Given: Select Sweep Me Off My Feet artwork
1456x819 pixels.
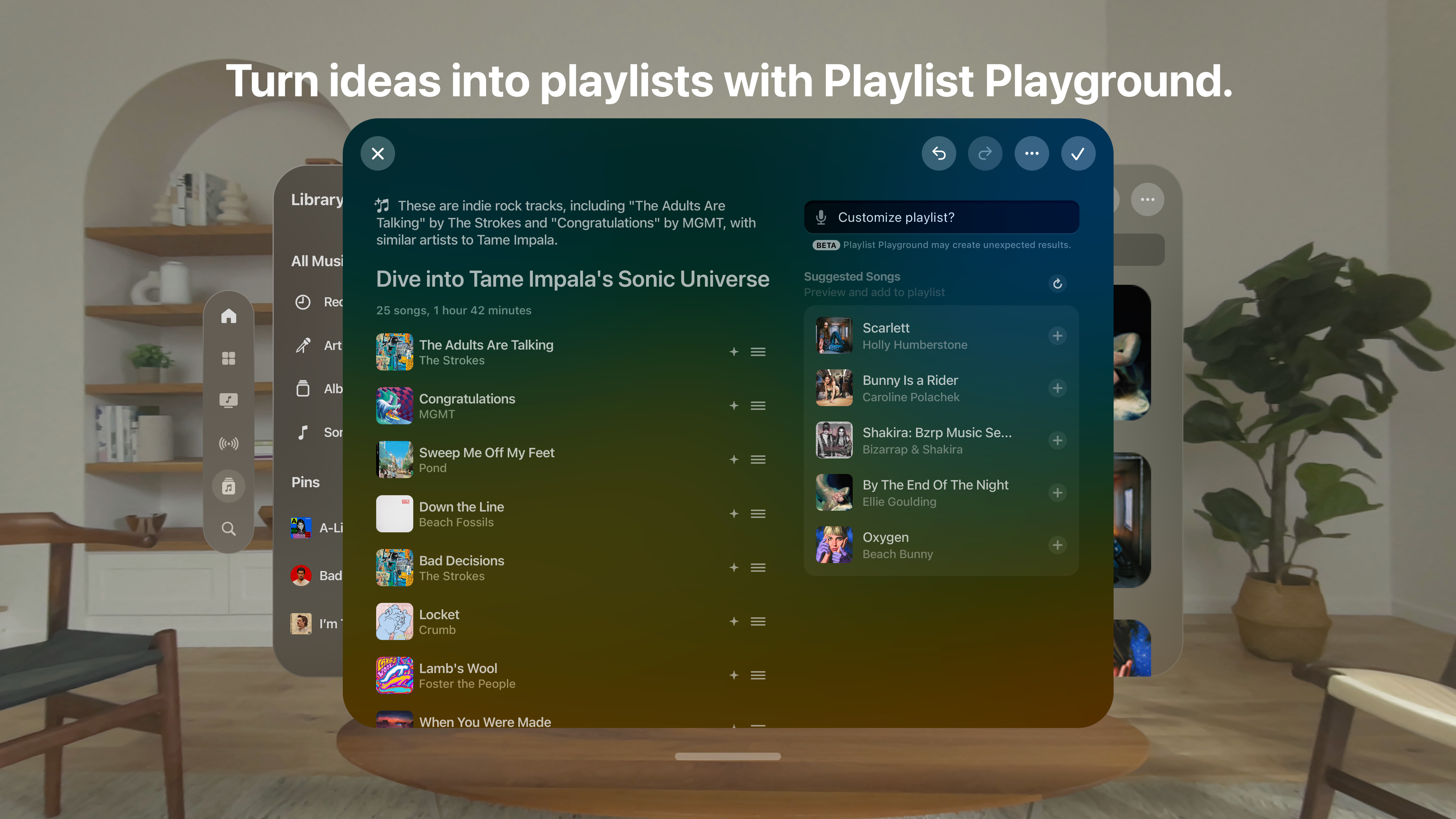Looking at the screenshot, I should [394, 460].
